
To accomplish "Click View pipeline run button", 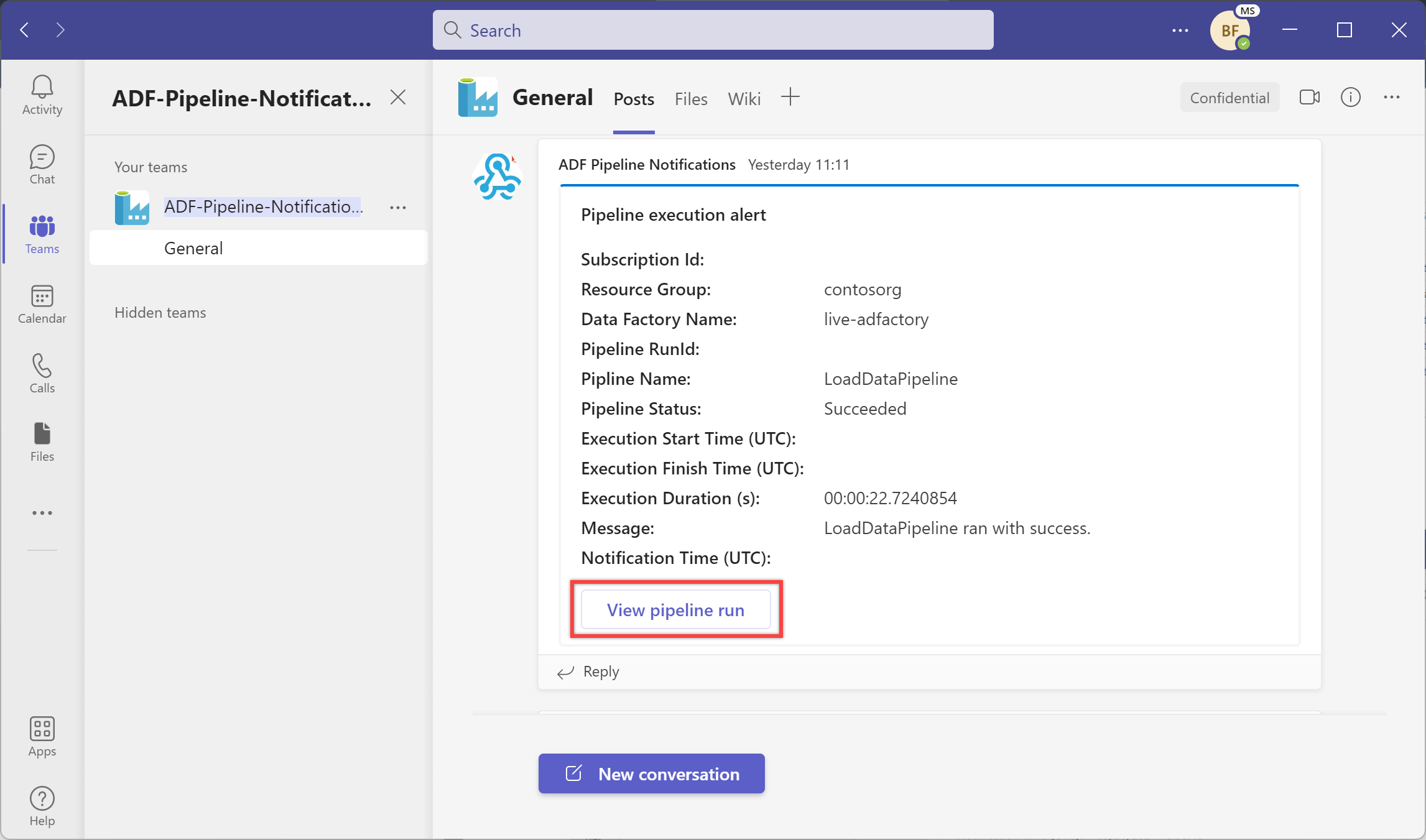I will [x=676, y=610].
